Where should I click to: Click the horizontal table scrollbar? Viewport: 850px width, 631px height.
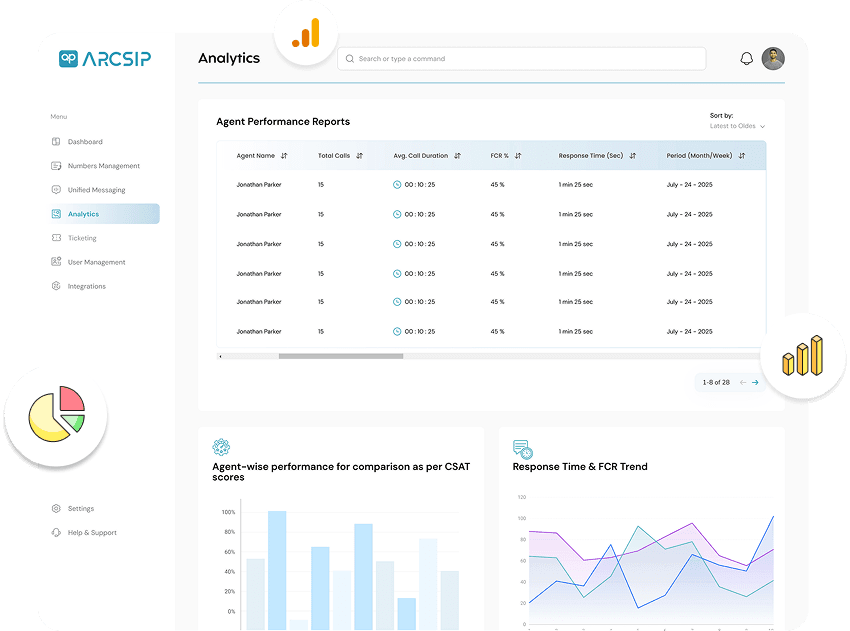[x=341, y=356]
